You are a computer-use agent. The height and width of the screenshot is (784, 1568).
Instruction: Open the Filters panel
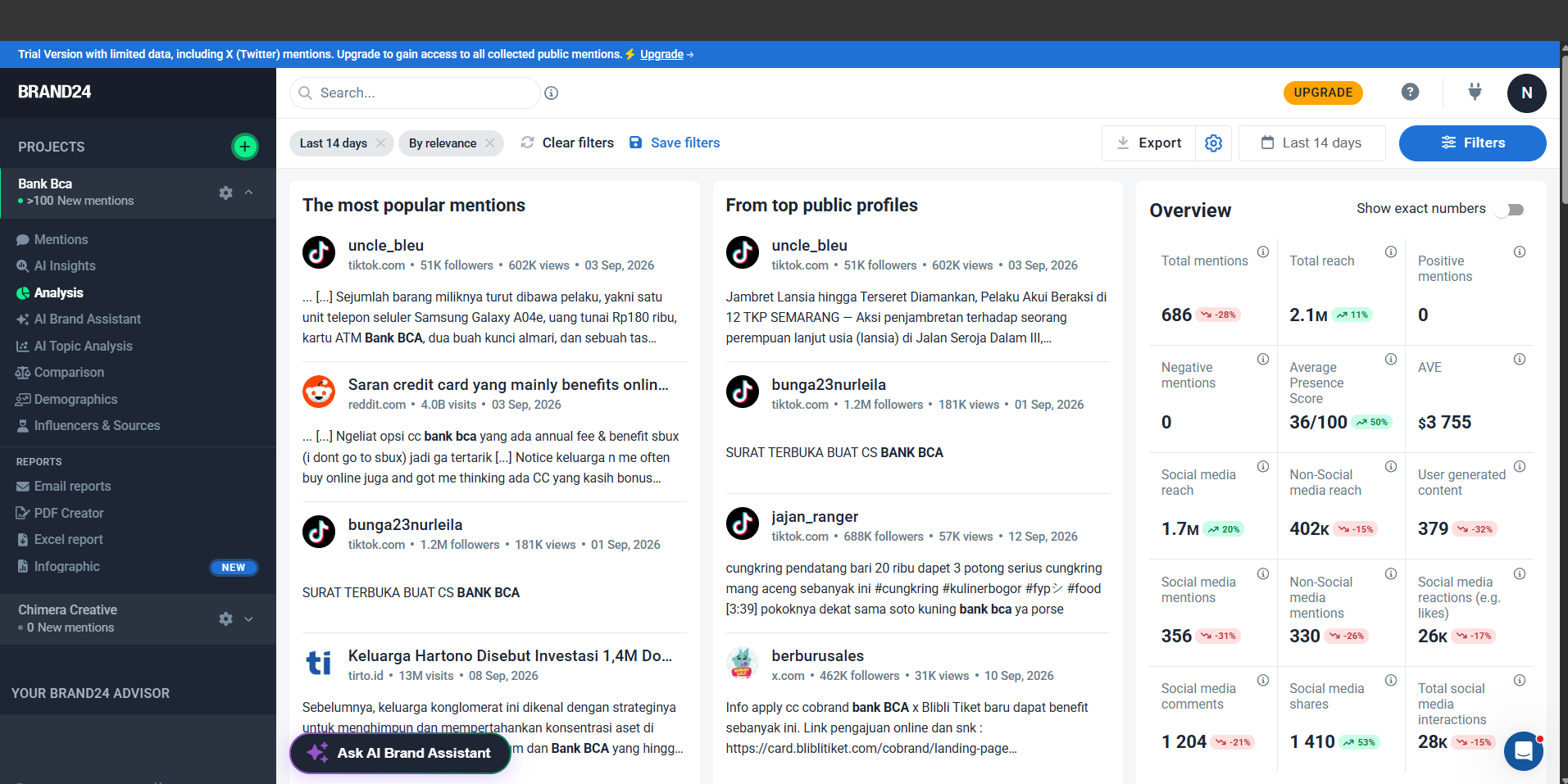pyautogui.click(x=1472, y=143)
